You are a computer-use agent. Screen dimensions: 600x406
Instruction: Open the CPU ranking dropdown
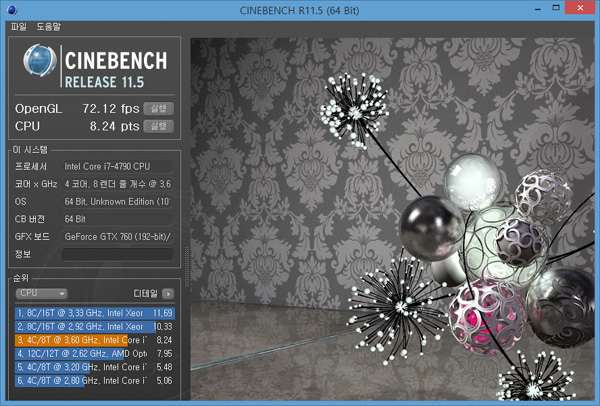coord(41,293)
